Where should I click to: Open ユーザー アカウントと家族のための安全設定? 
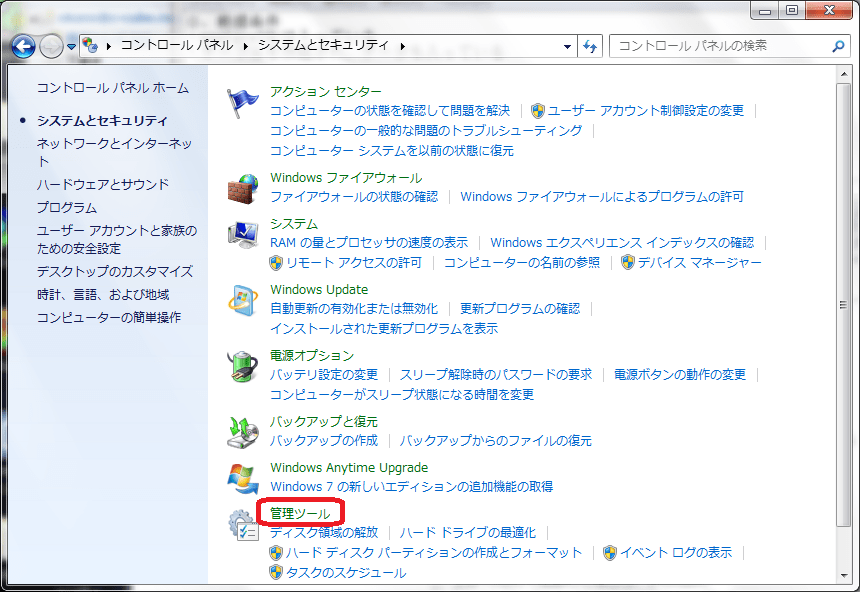pyautogui.click(x=117, y=239)
